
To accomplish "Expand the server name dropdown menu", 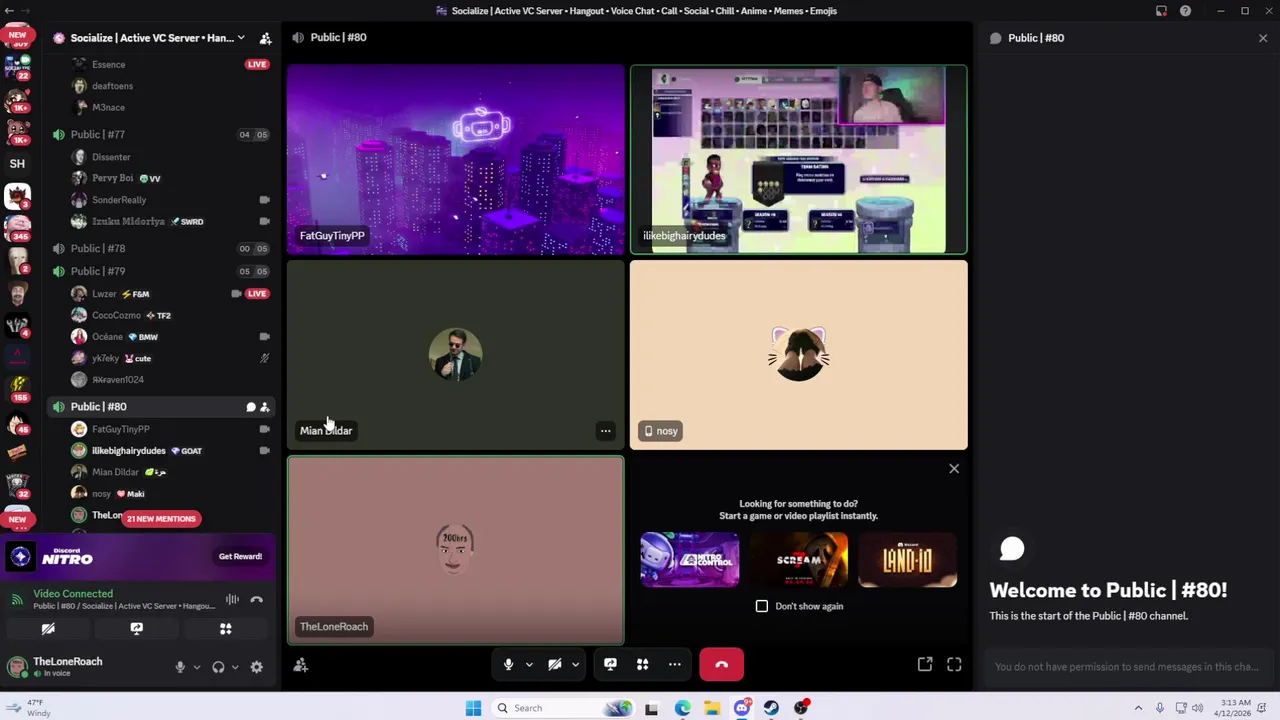I will (x=241, y=38).
